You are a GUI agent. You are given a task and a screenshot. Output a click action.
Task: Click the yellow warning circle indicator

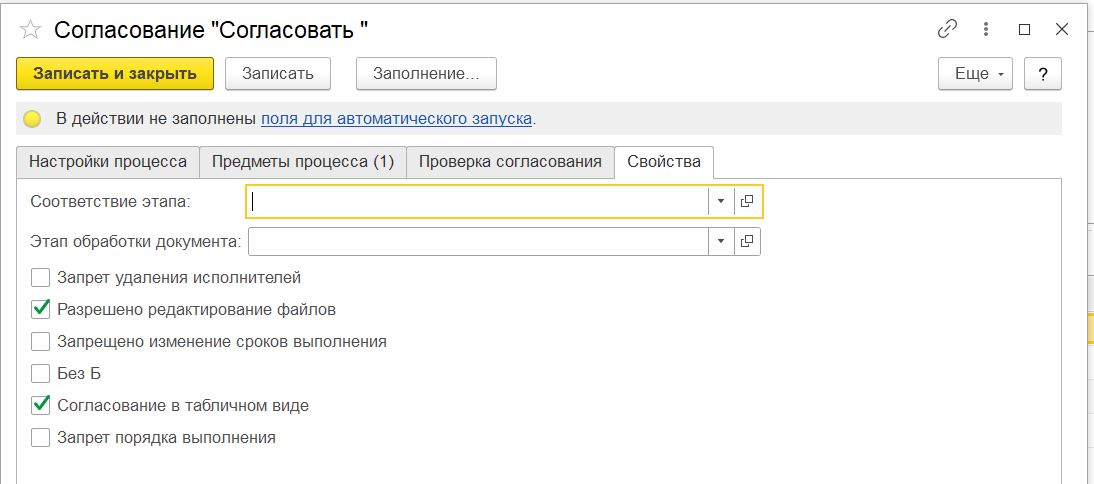(x=32, y=119)
